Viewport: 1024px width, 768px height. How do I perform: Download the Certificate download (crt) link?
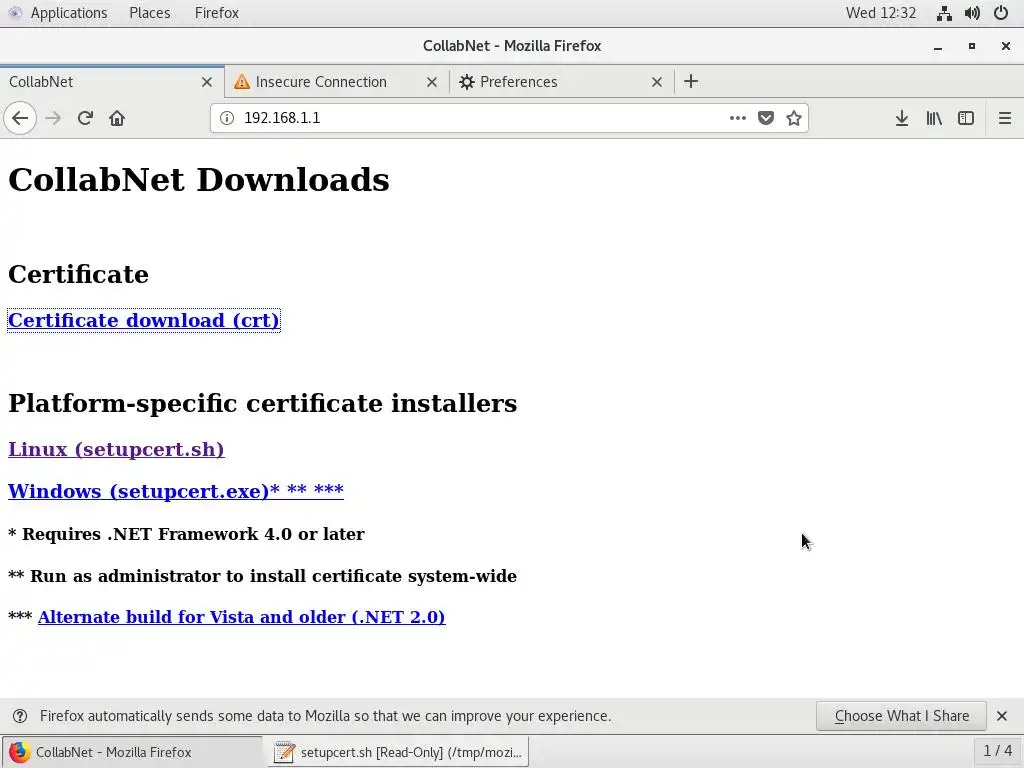(144, 321)
